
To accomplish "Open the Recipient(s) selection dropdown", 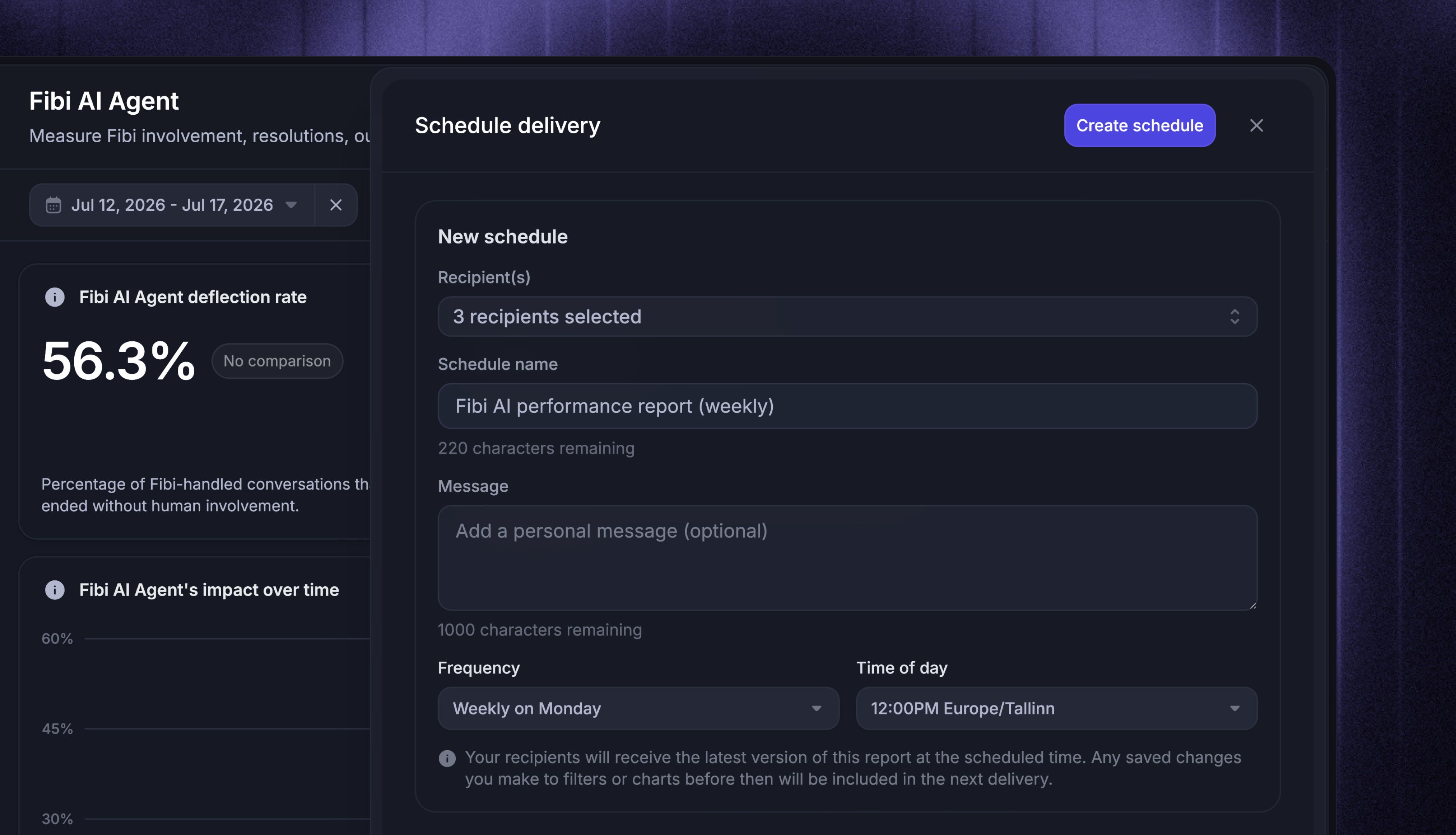I will click(847, 316).
